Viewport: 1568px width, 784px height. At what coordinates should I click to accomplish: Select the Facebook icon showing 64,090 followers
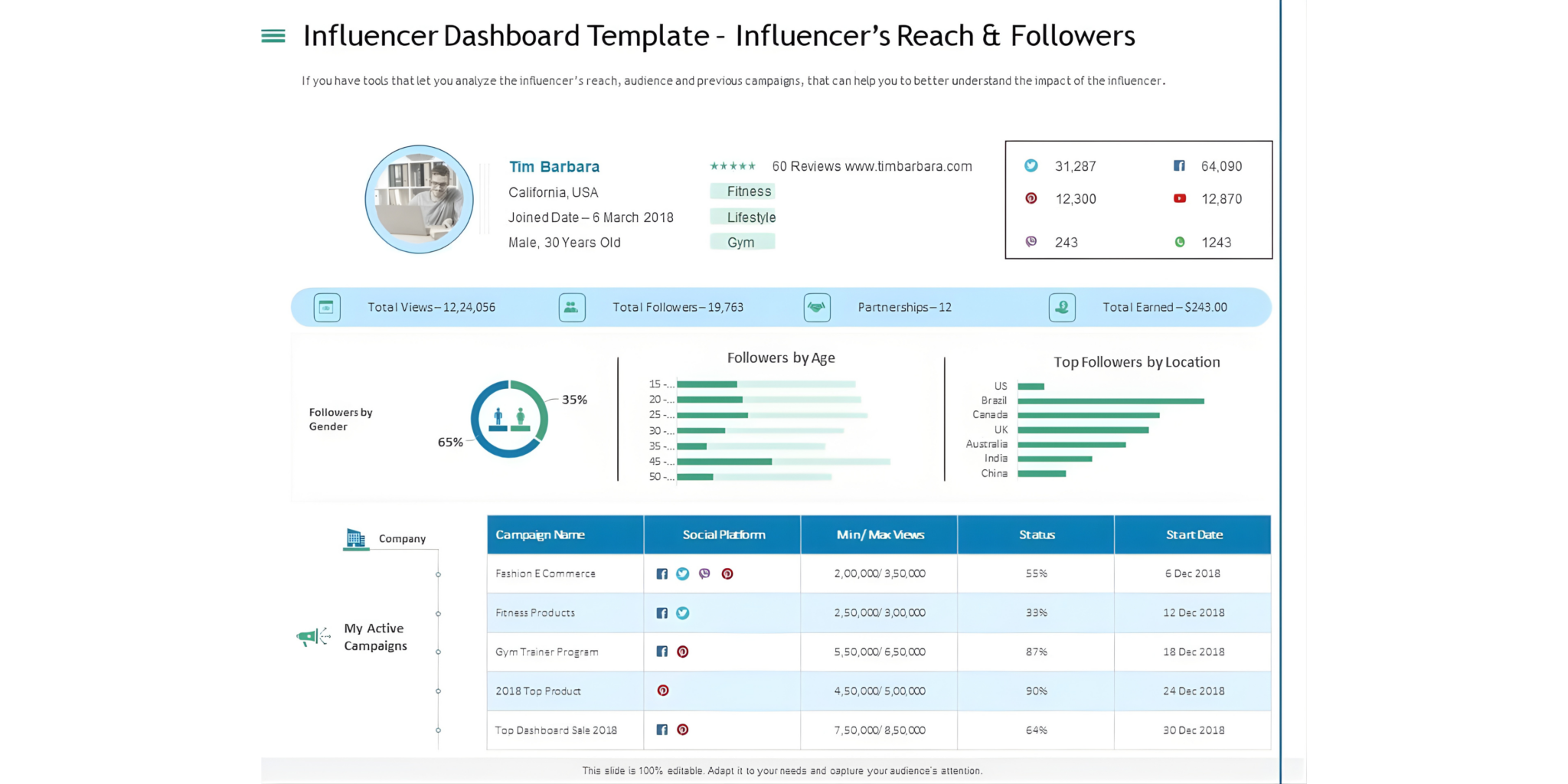pyautogui.click(x=1179, y=165)
